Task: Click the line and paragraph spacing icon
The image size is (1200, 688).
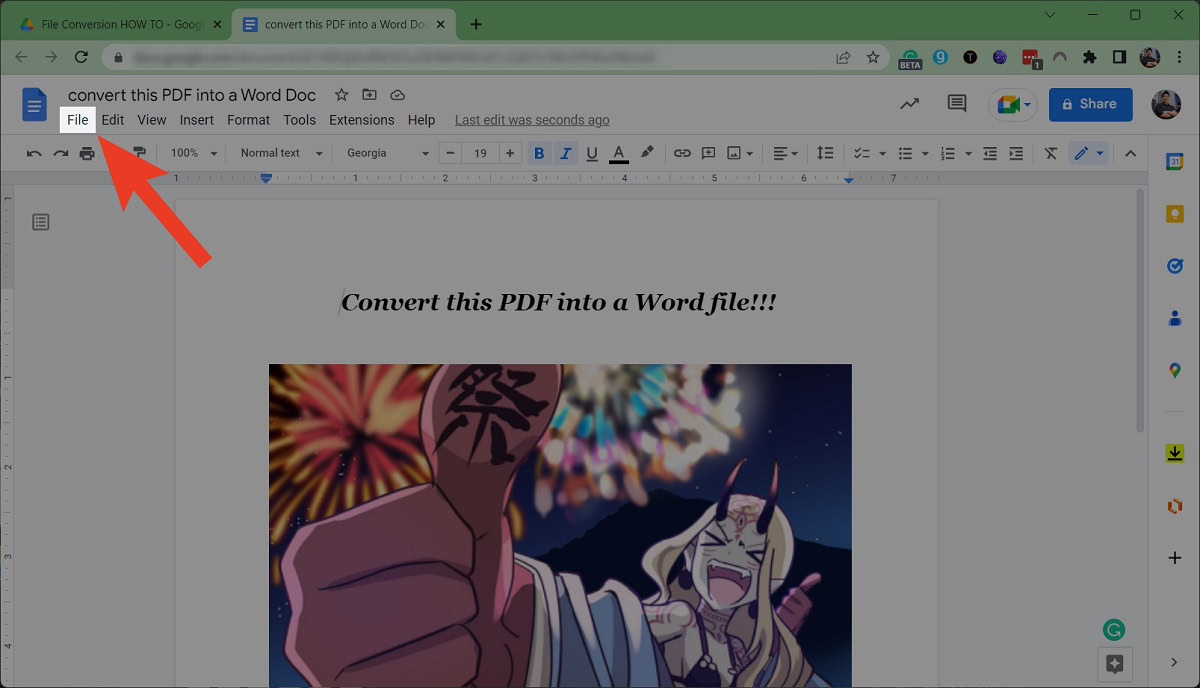Action: click(x=825, y=153)
